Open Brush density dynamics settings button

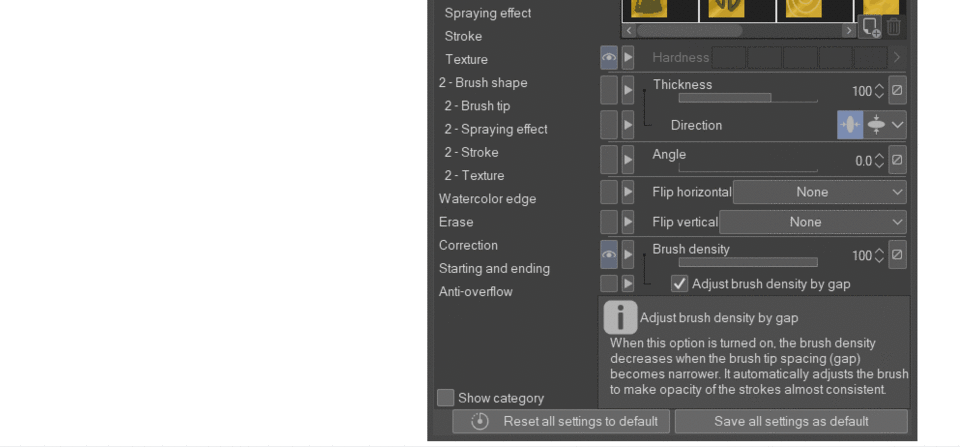coord(897,255)
